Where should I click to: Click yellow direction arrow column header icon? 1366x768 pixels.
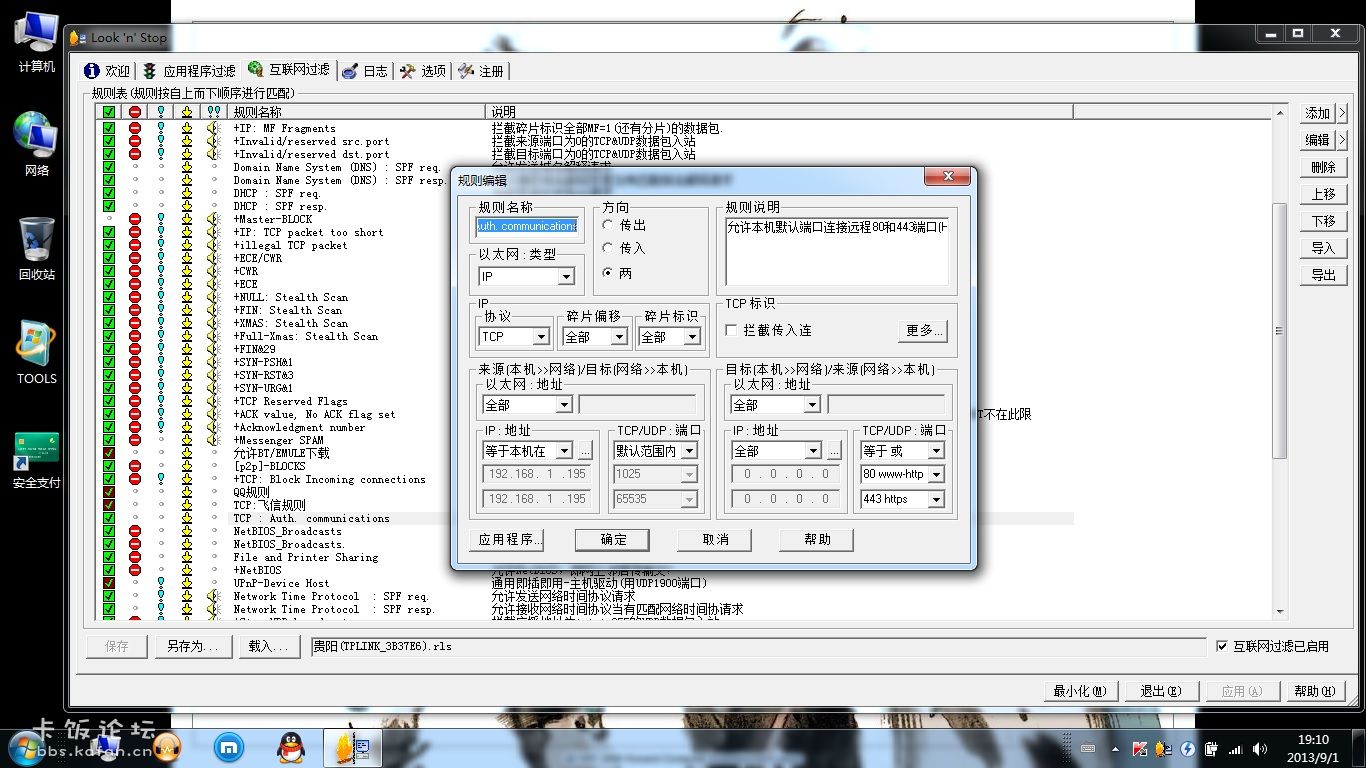coord(187,112)
